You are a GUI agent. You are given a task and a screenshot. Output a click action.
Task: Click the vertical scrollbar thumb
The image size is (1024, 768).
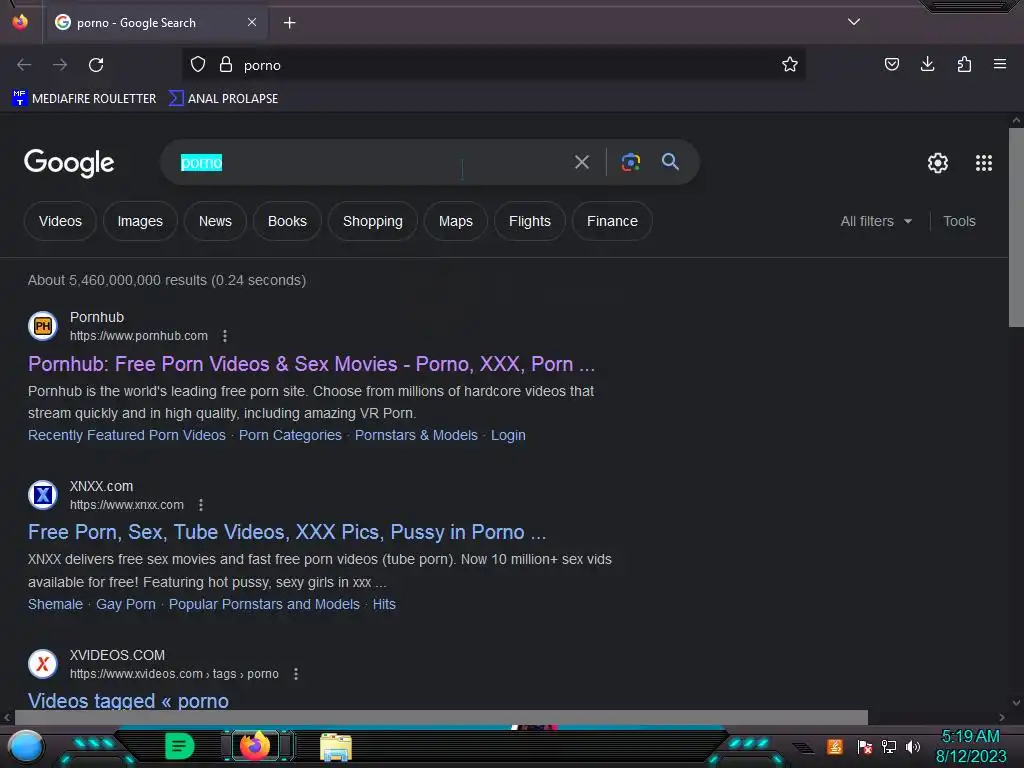coord(1016,227)
